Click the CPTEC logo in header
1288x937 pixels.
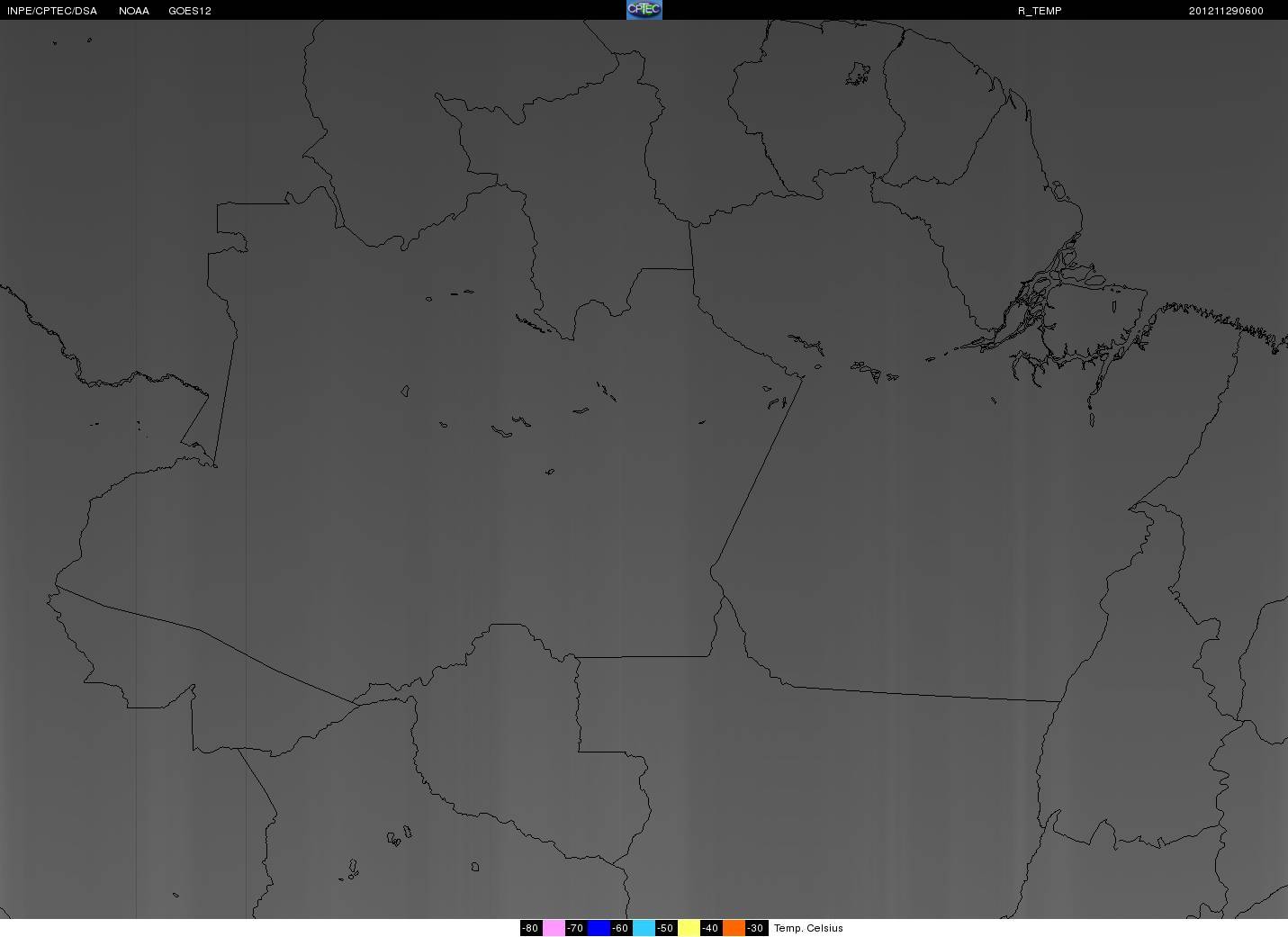644,10
